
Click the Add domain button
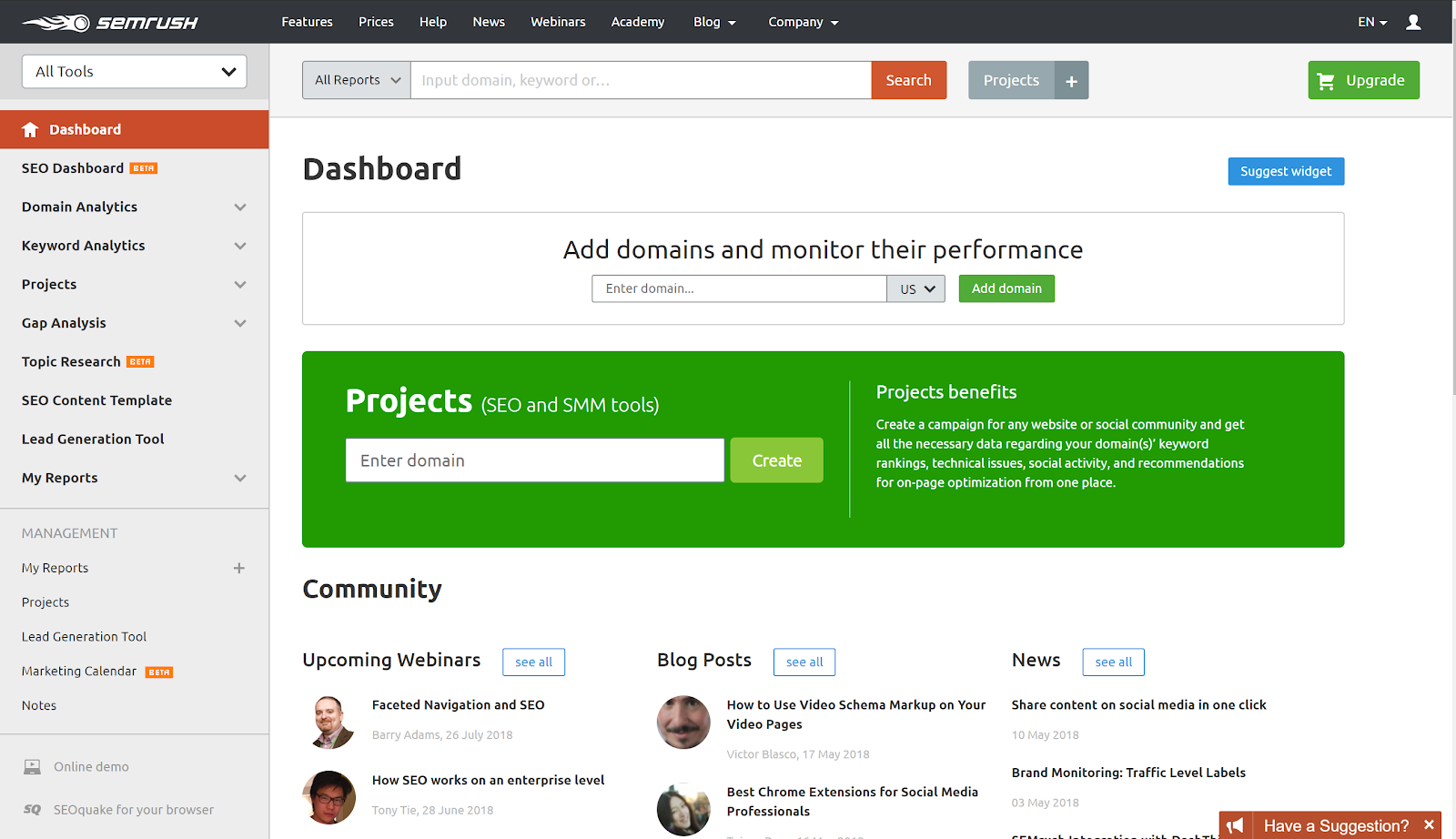click(1006, 288)
